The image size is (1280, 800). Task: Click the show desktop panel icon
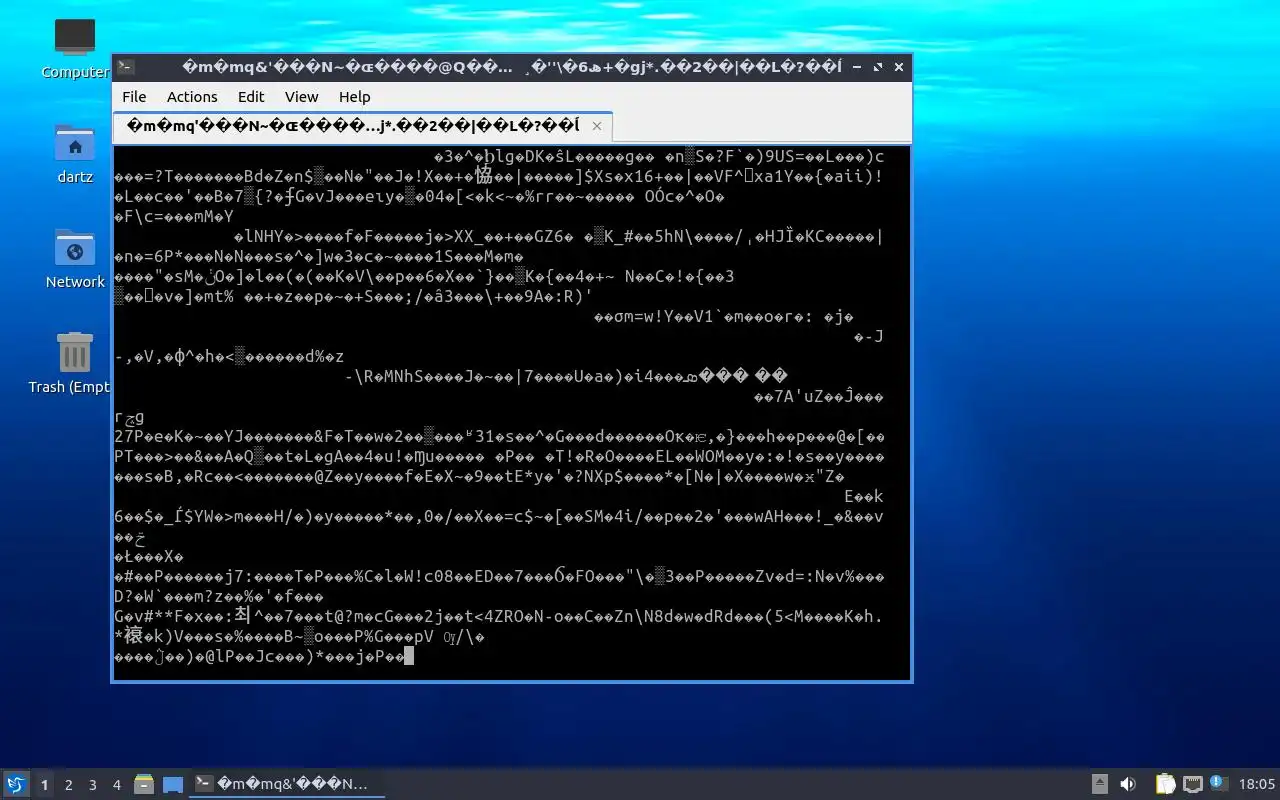(173, 784)
